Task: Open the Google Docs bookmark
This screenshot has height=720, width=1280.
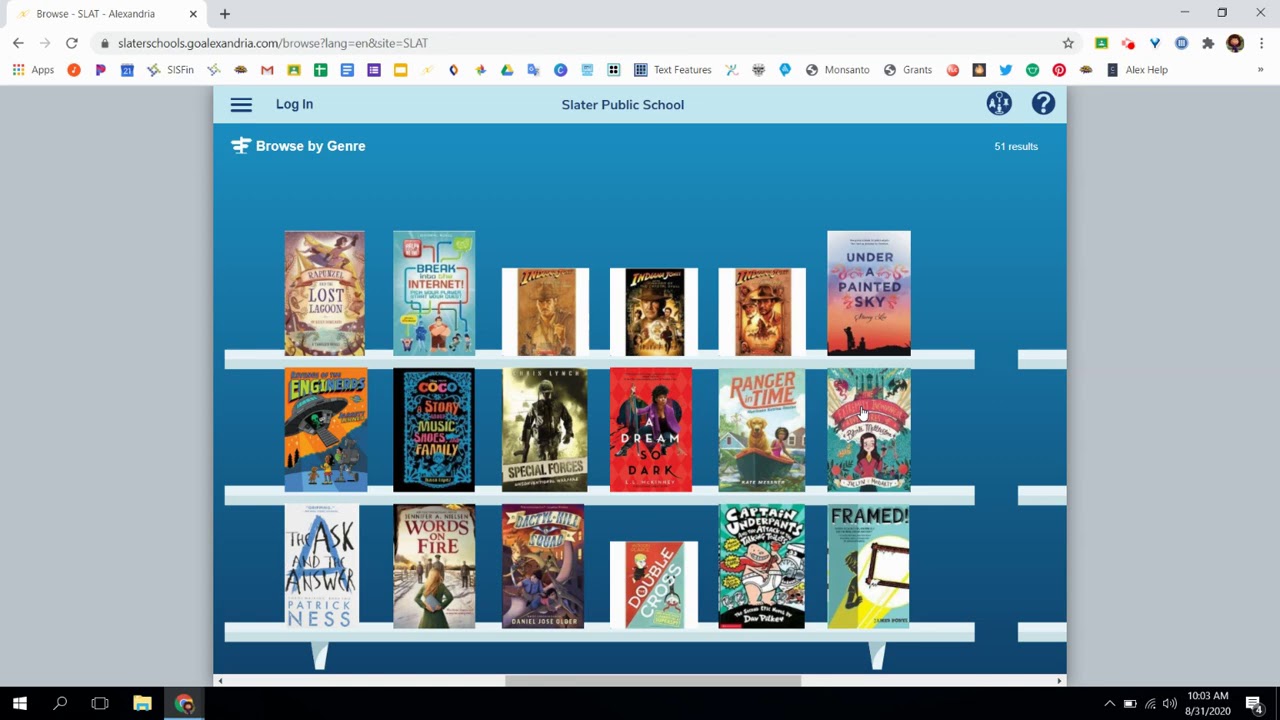Action: [347, 70]
